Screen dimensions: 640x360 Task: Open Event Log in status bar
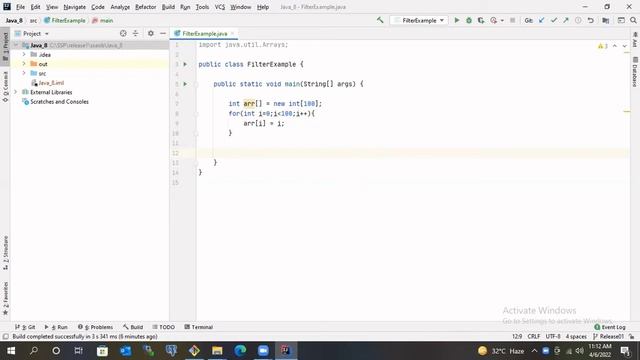[610, 327]
